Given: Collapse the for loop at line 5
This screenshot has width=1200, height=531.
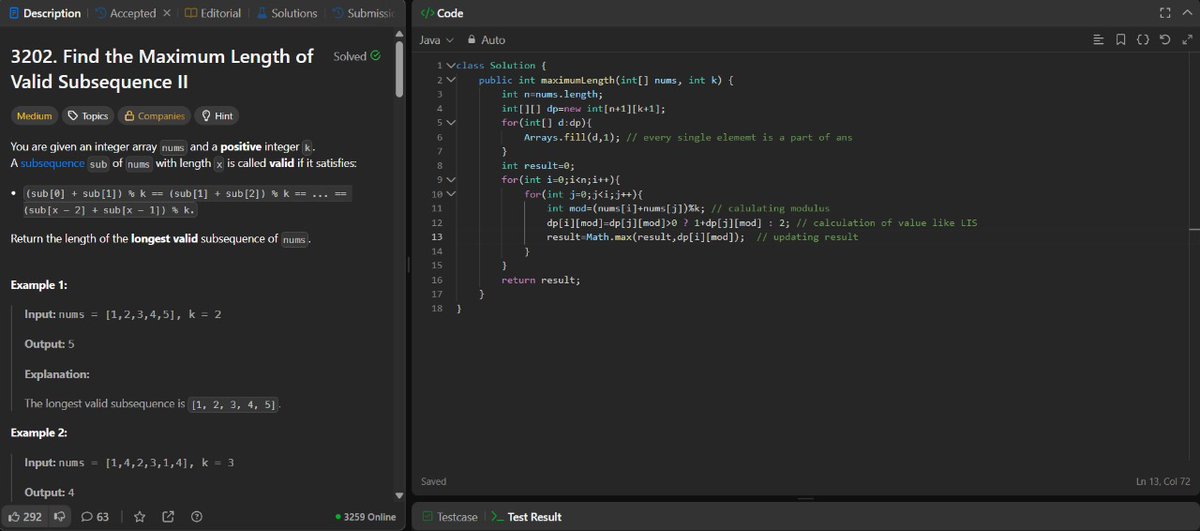Looking at the screenshot, I should click(451, 122).
